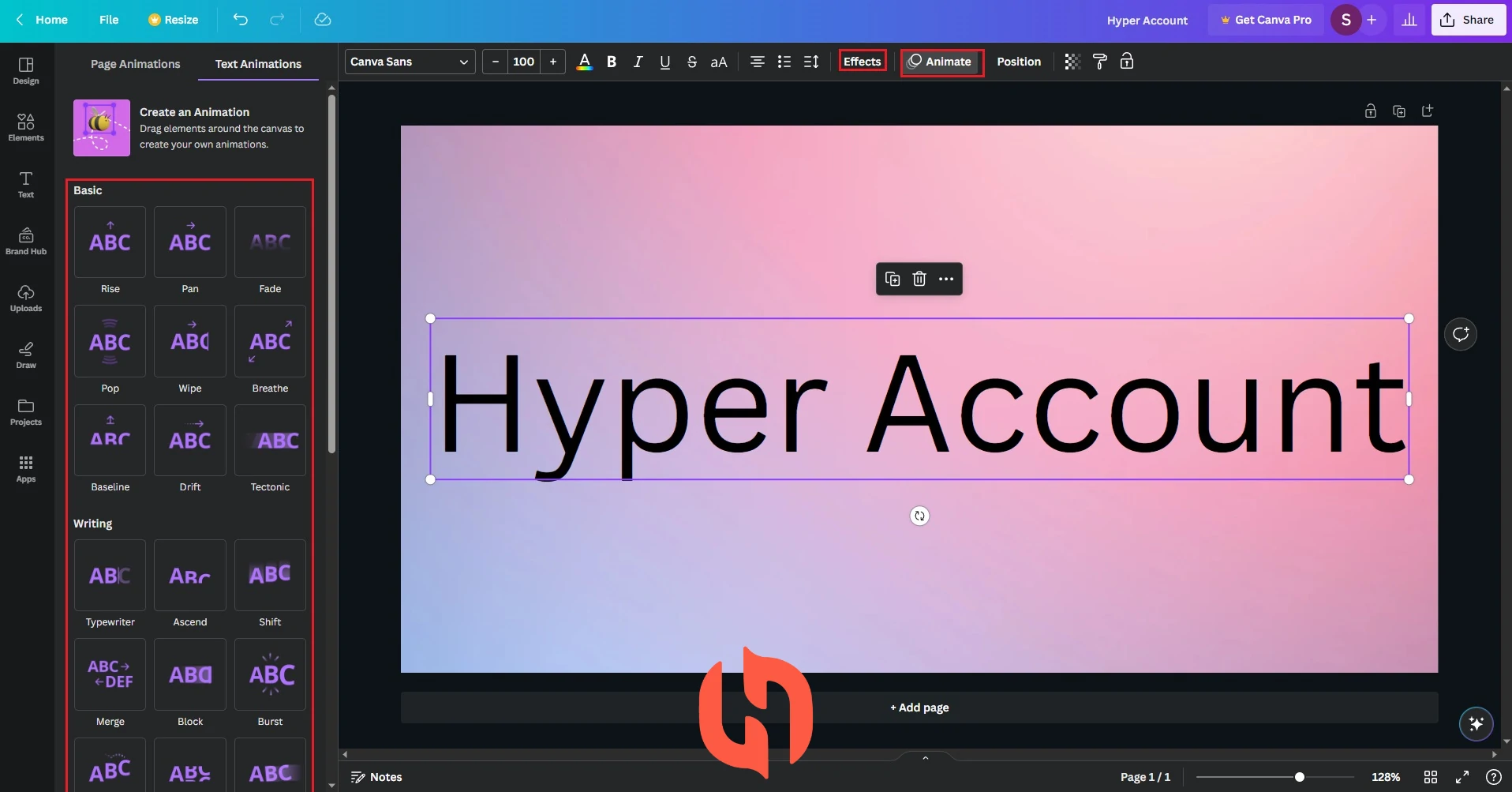Switch to Page Animations tab
This screenshot has width=1512, height=792.
pos(135,64)
